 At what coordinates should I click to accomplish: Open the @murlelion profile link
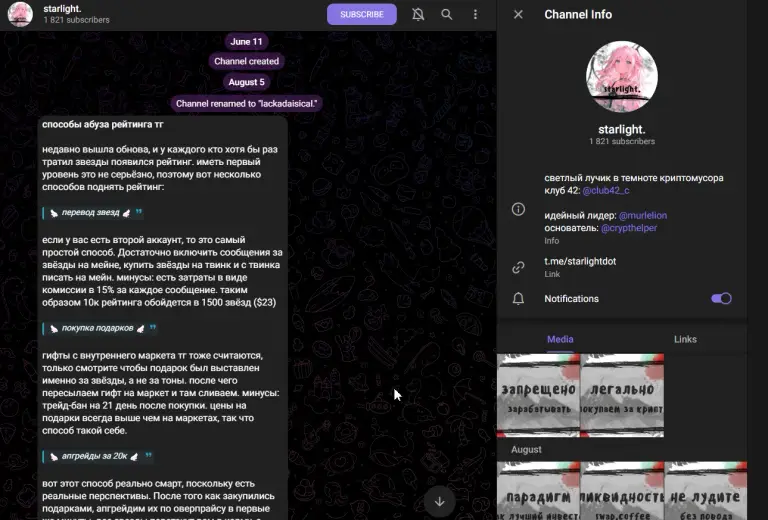(x=643, y=215)
